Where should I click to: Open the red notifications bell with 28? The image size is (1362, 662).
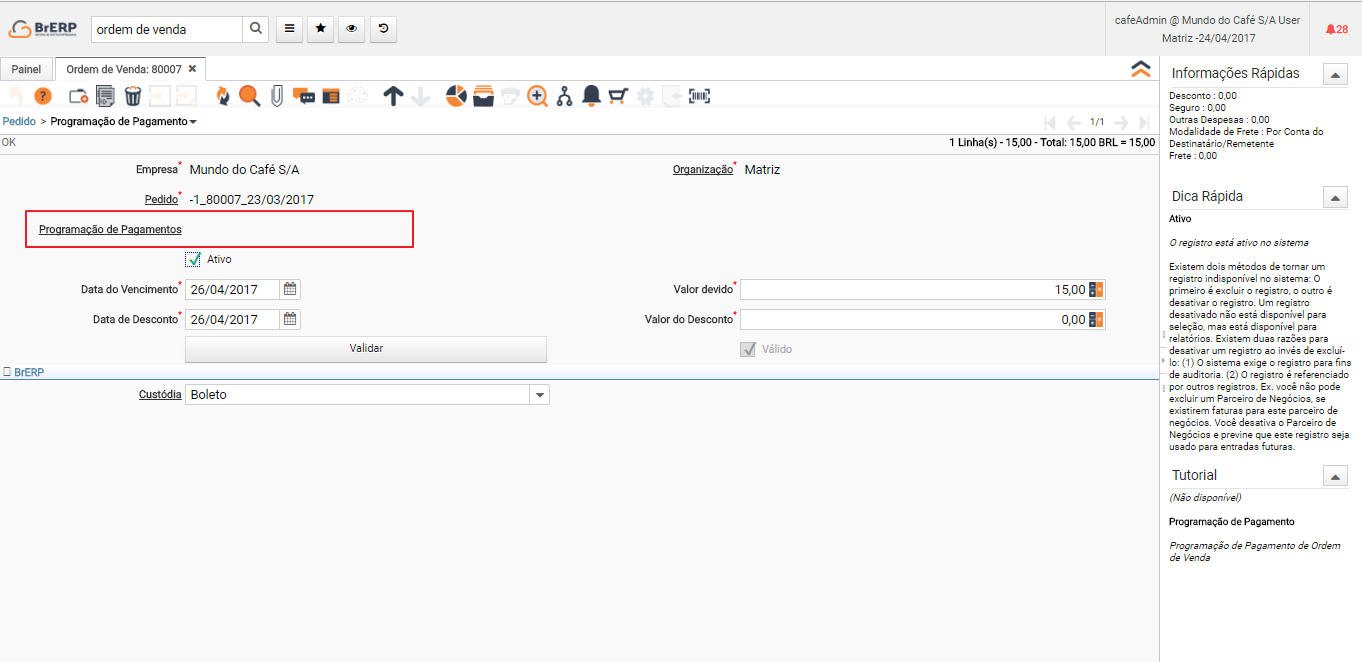(1336, 30)
